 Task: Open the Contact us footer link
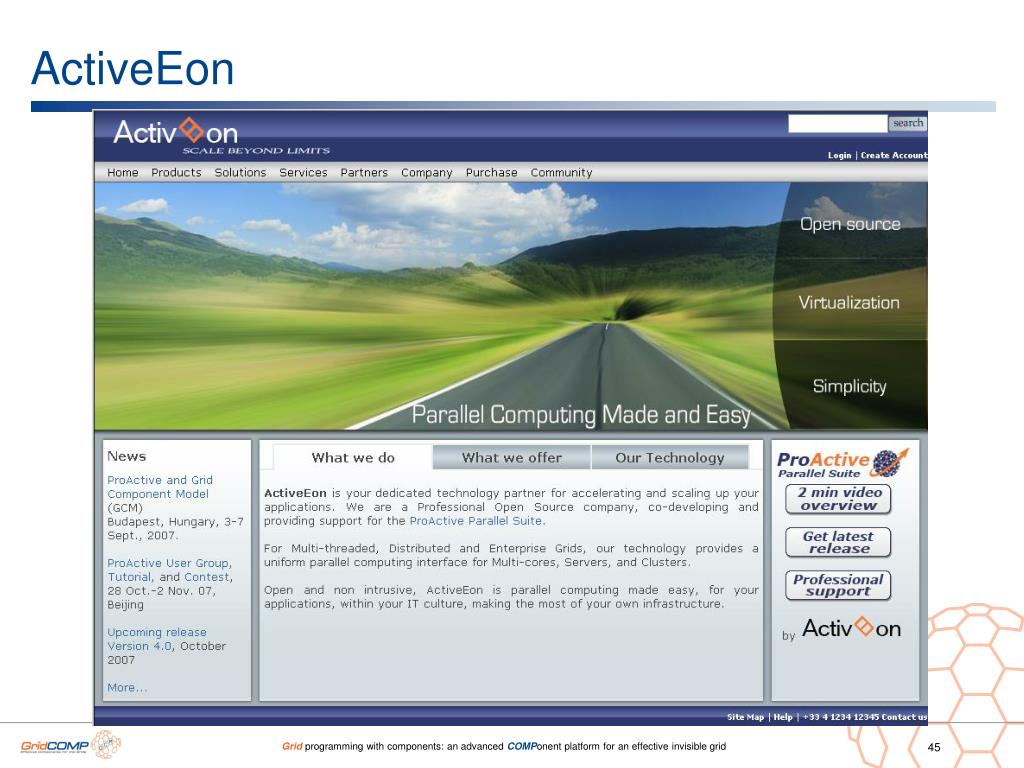[x=904, y=717]
